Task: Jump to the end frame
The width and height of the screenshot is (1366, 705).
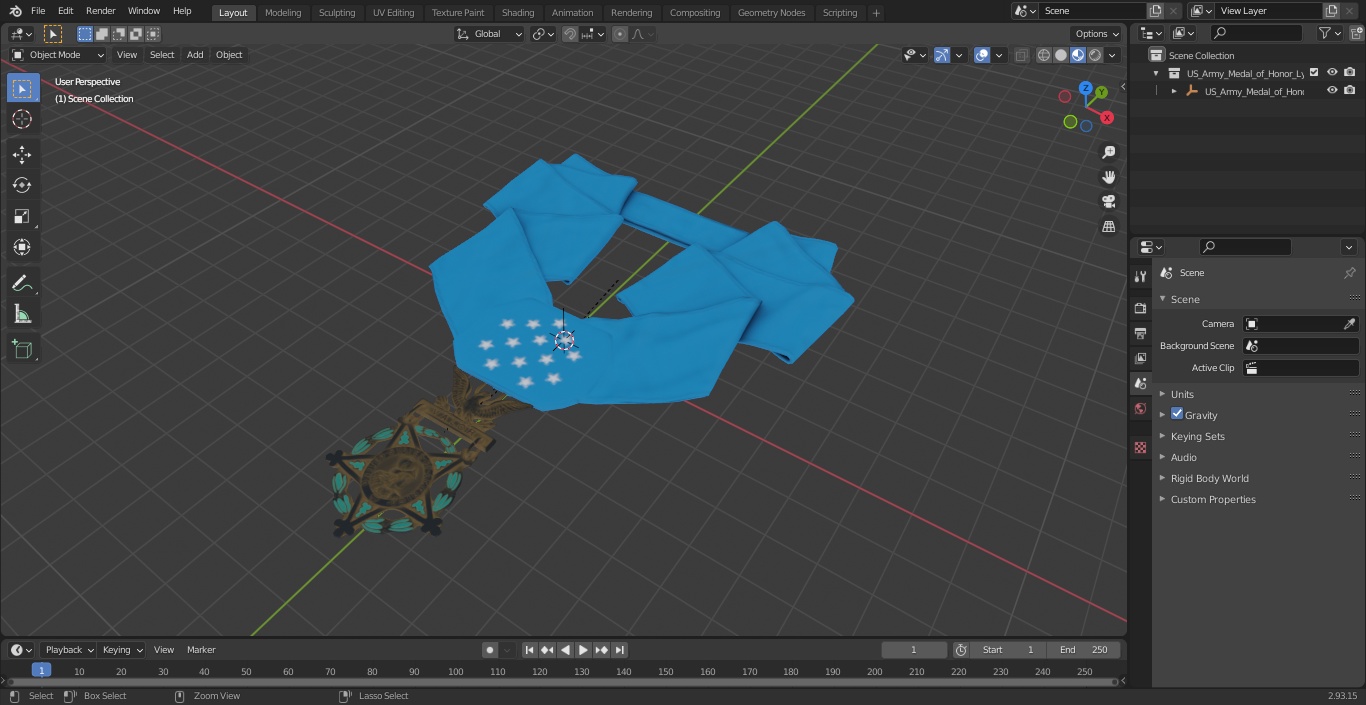Action: pos(620,650)
